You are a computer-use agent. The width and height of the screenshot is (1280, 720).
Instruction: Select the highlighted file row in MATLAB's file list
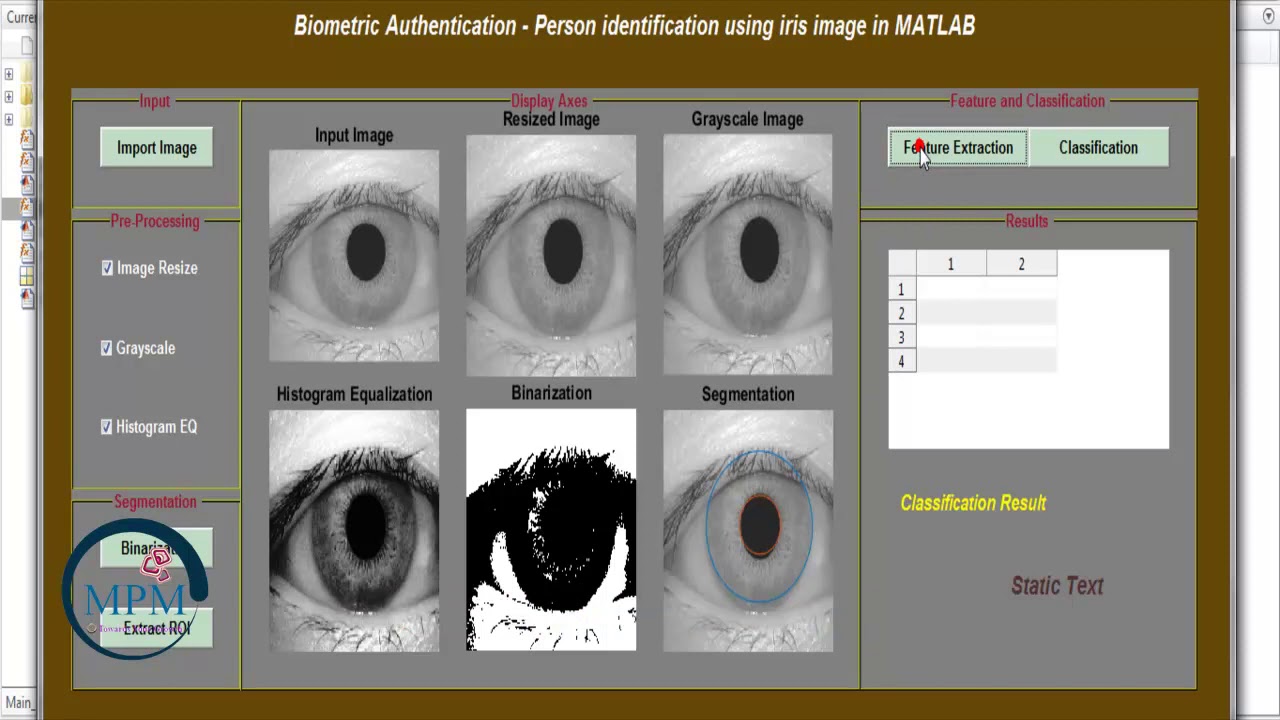(x=18, y=208)
